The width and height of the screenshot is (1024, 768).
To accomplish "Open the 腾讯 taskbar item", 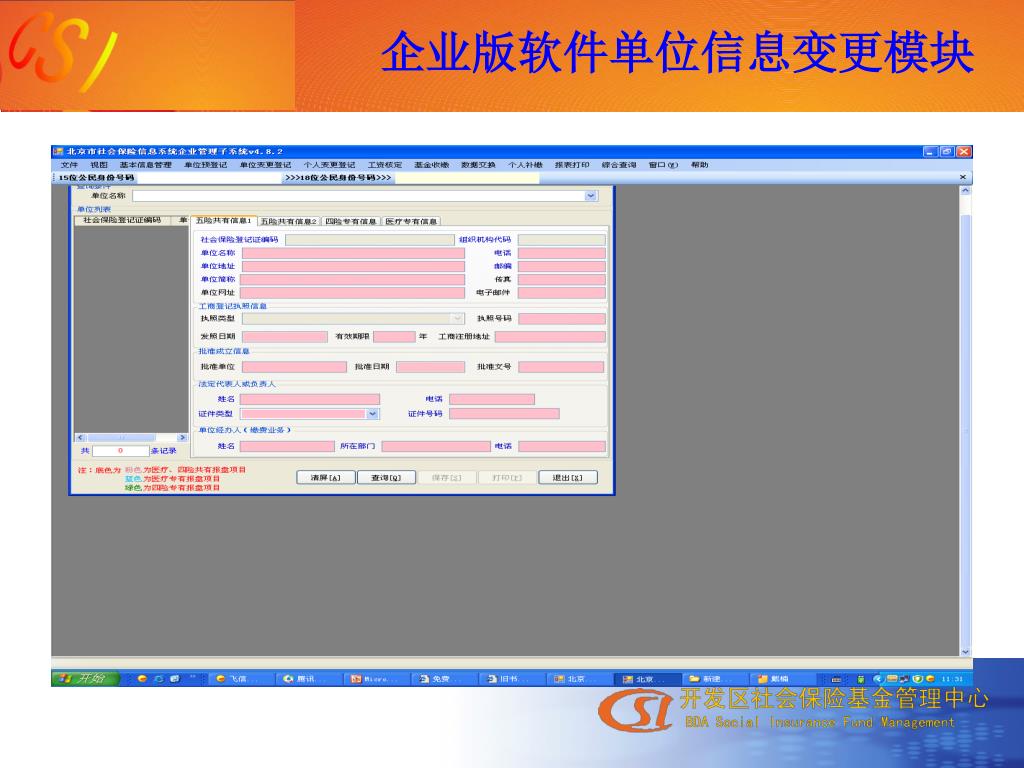I will coord(308,679).
